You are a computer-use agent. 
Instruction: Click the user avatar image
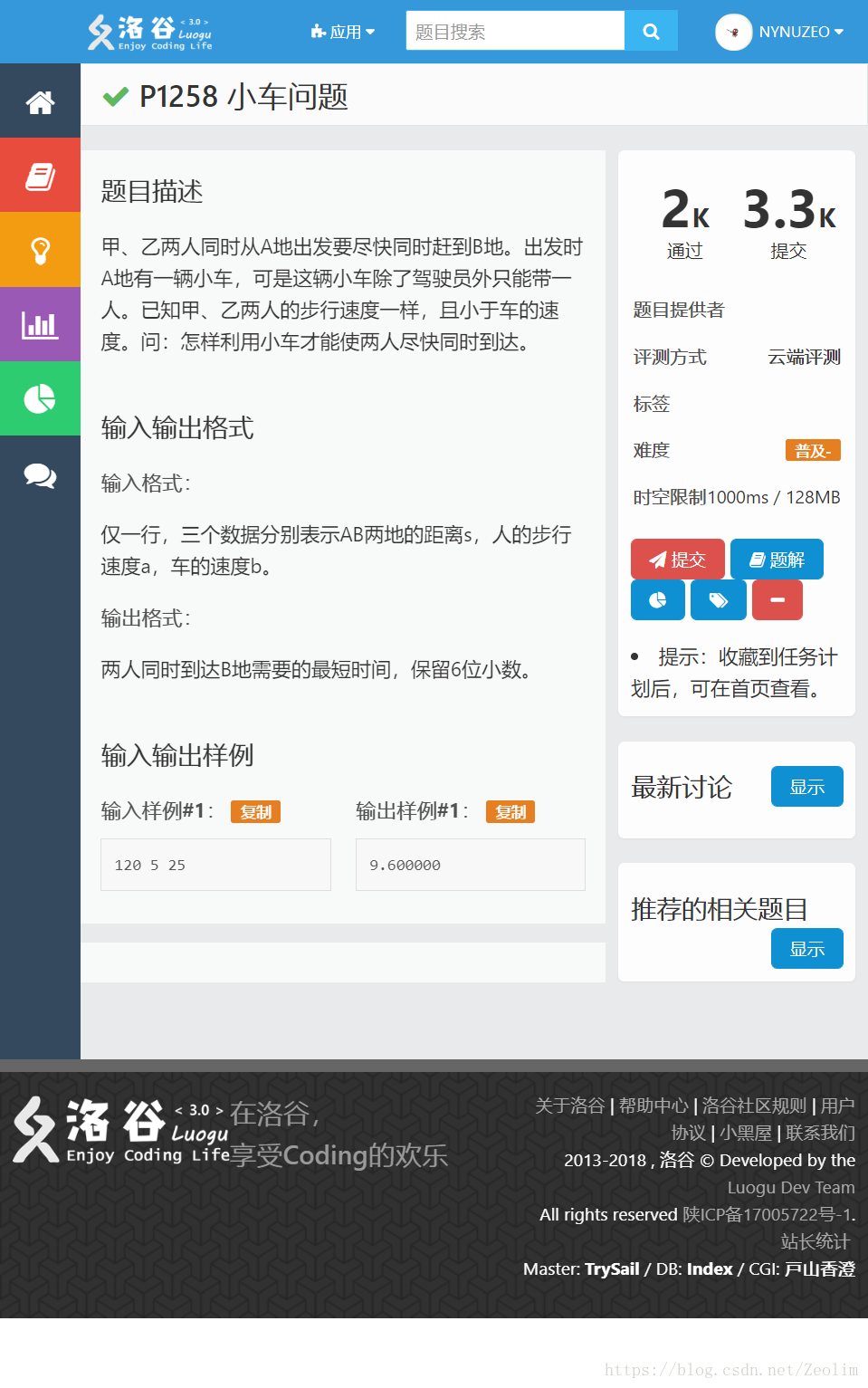coord(733,32)
